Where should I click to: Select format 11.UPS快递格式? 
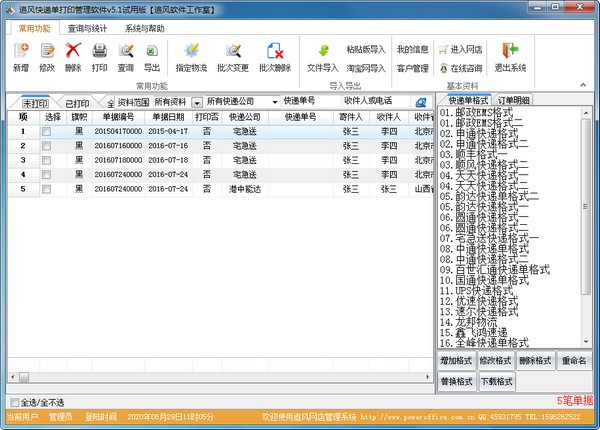point(476,290)
